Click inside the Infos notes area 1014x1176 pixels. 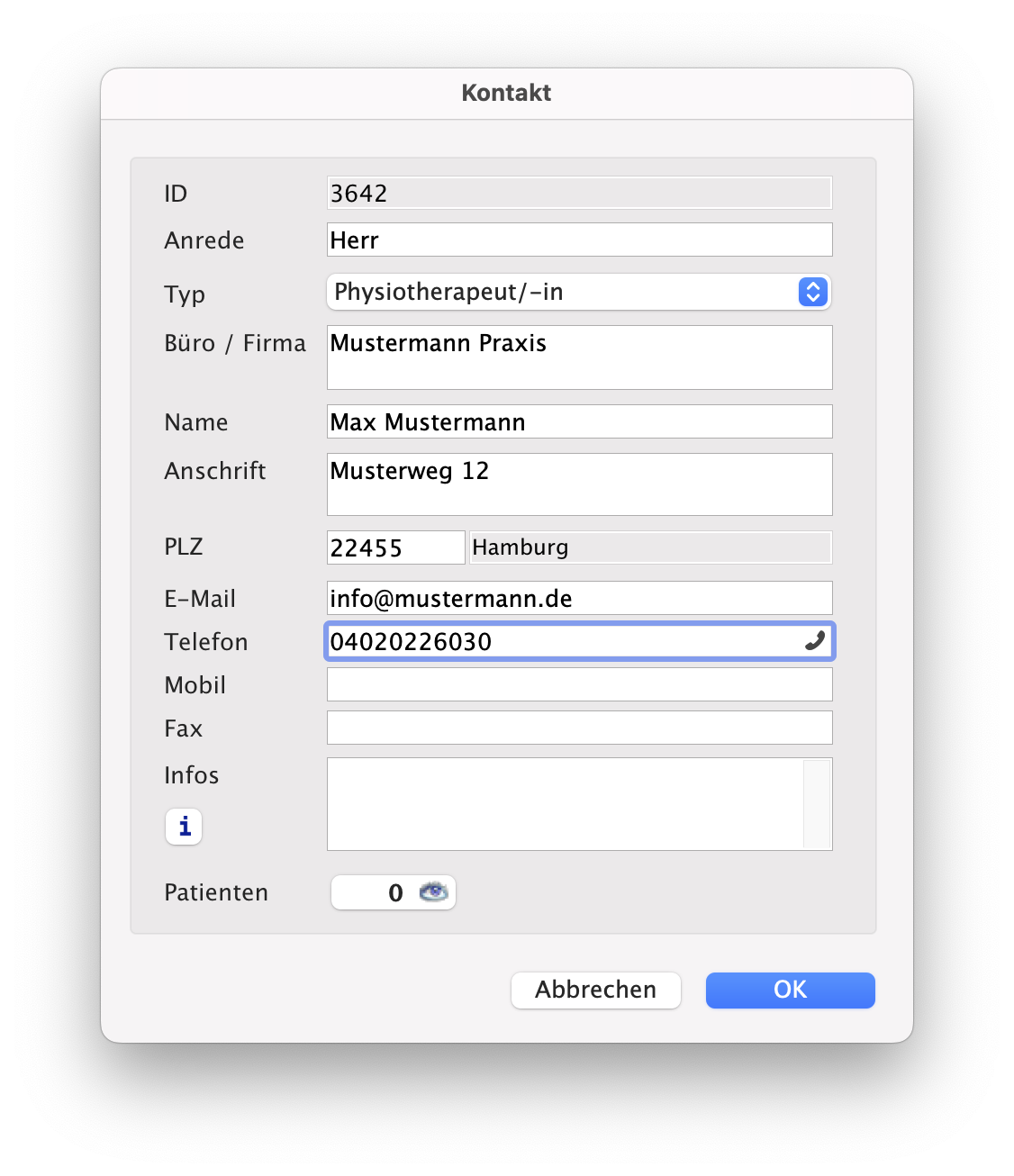pyautogui.click(x=564, y=804)
